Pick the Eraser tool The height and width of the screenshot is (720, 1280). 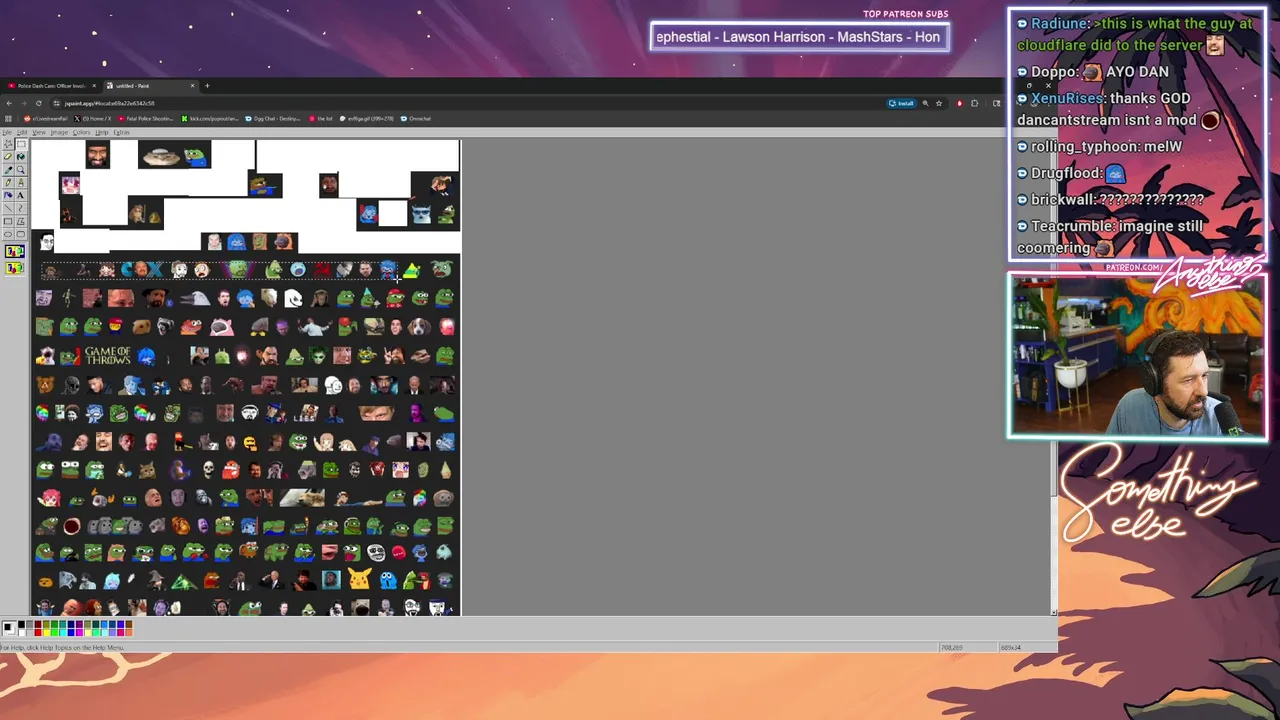8,157
